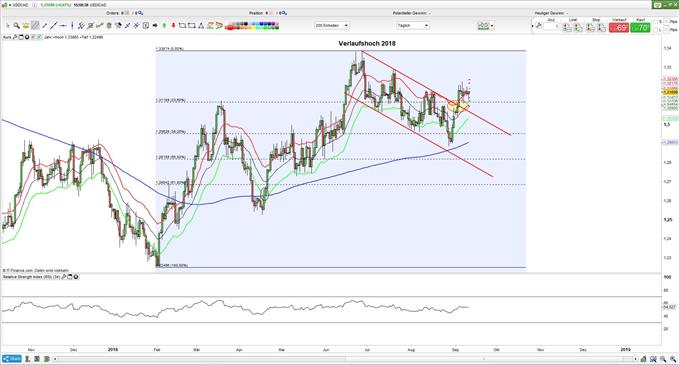Select the magnifier zoom tool
679x365 pixels.
[x=16, y=26]
